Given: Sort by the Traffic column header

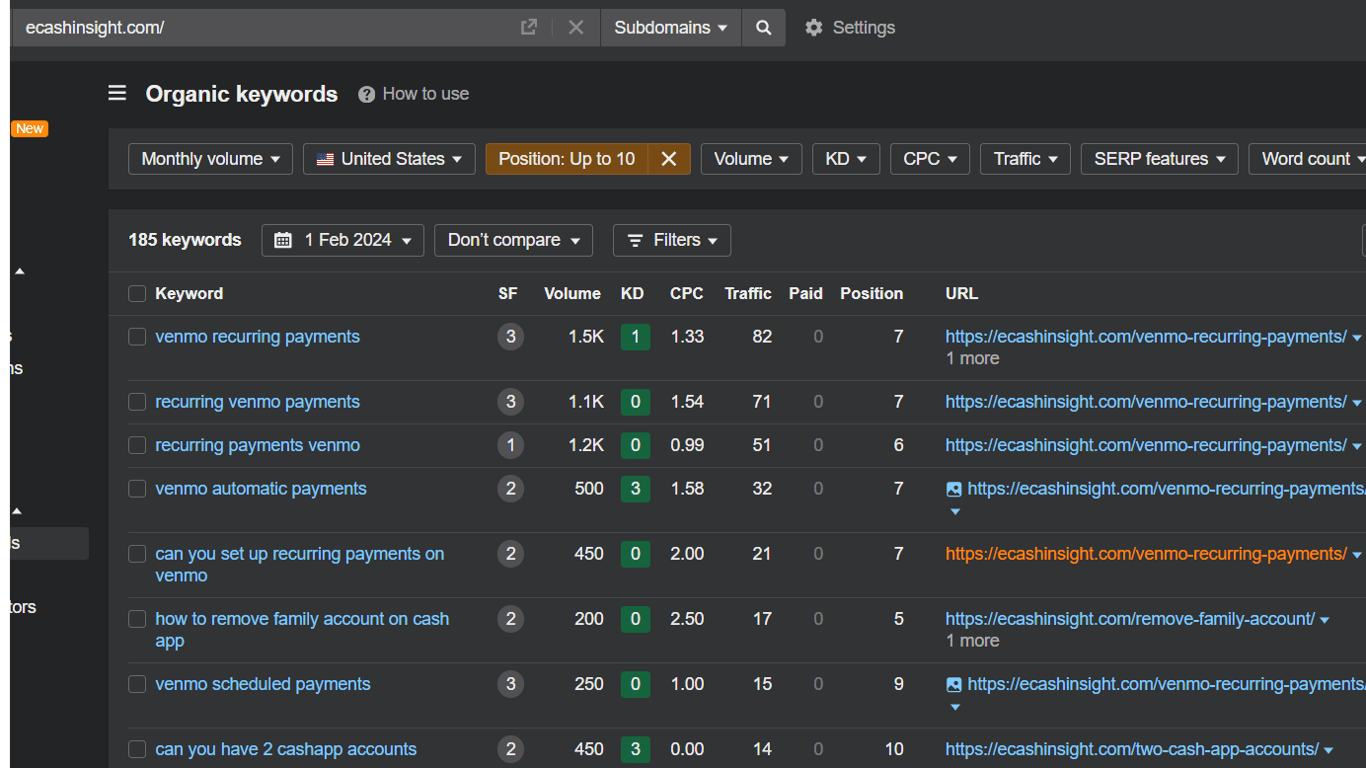Looking at the screenshot, I should click(x=747, y=294).
